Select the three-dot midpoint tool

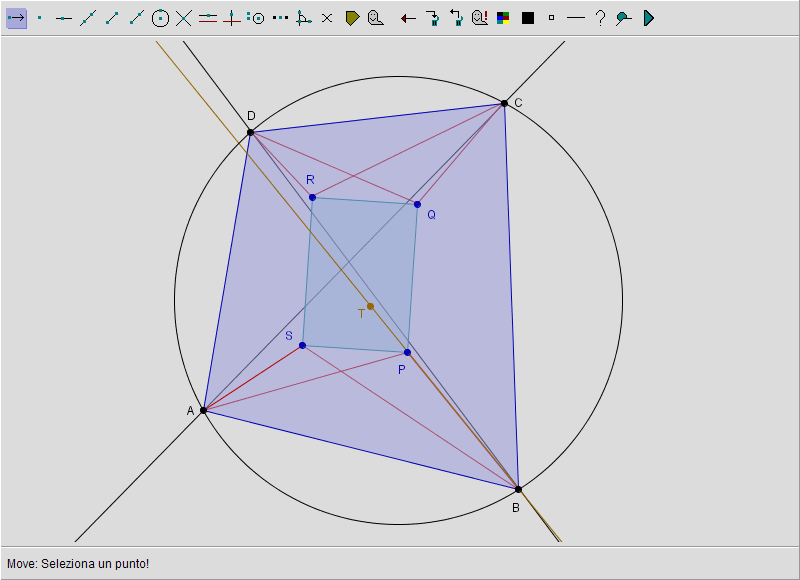coord(280,18)
